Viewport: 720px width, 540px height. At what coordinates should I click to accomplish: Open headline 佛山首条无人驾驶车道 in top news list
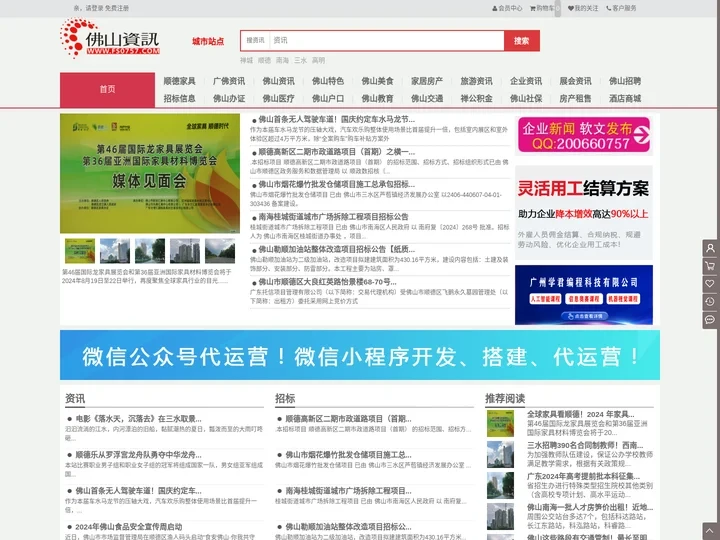coord(336,119)
